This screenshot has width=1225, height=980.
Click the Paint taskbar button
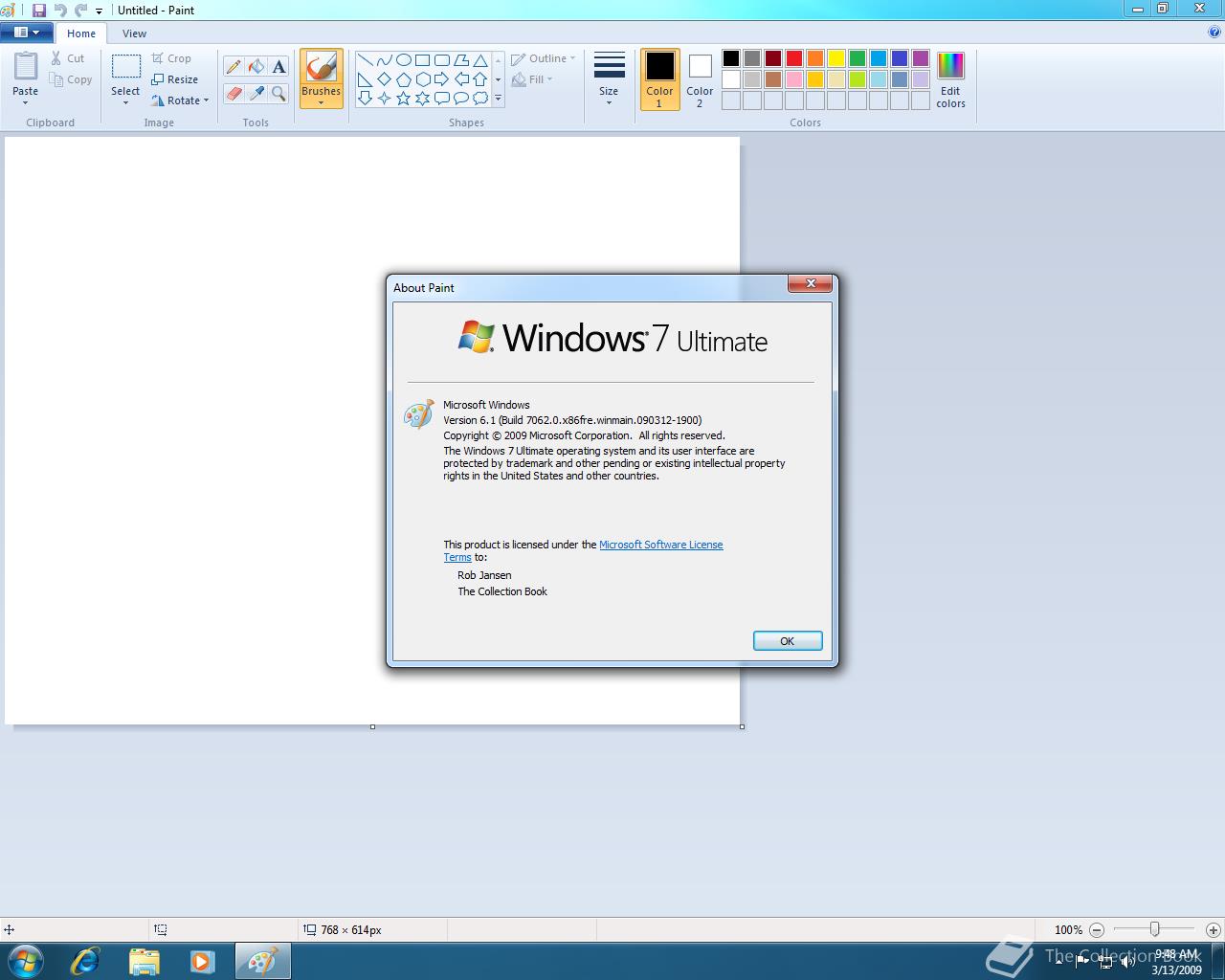coord(262,961)
